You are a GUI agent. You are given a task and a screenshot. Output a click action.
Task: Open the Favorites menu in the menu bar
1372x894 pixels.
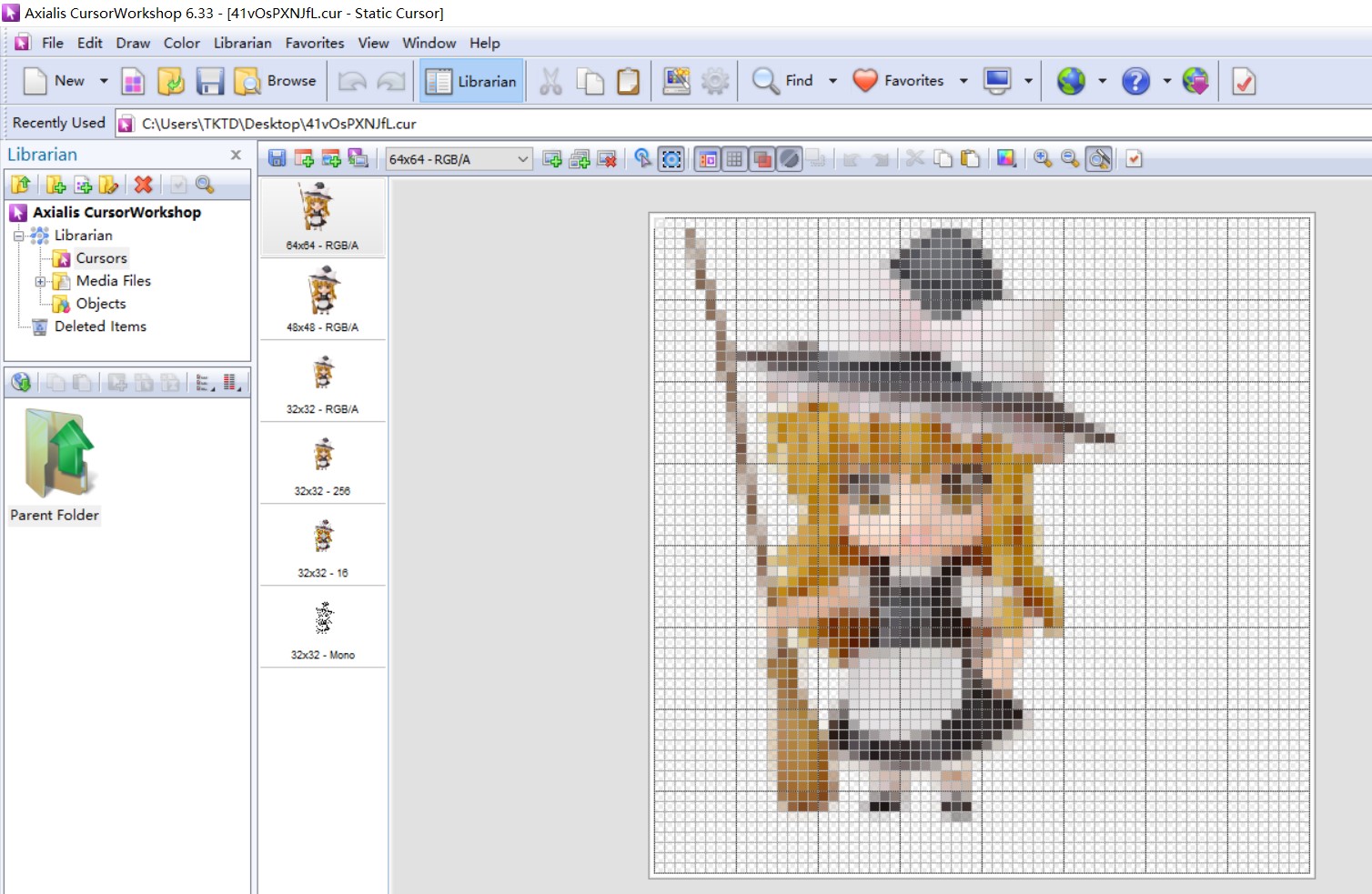coord(314,43)
